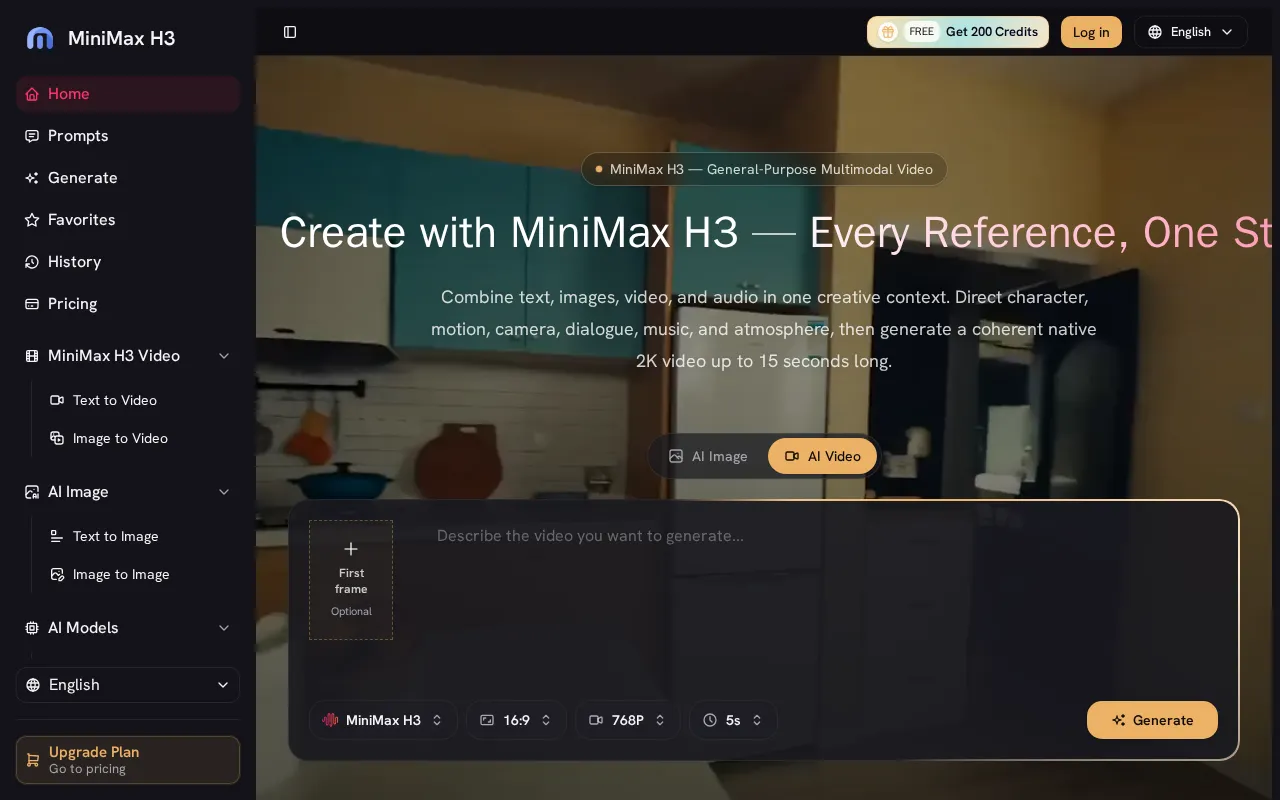This screenshot has height=800, width=1280.
Task: Click the Image to Image icon
Action: [57, 574]
